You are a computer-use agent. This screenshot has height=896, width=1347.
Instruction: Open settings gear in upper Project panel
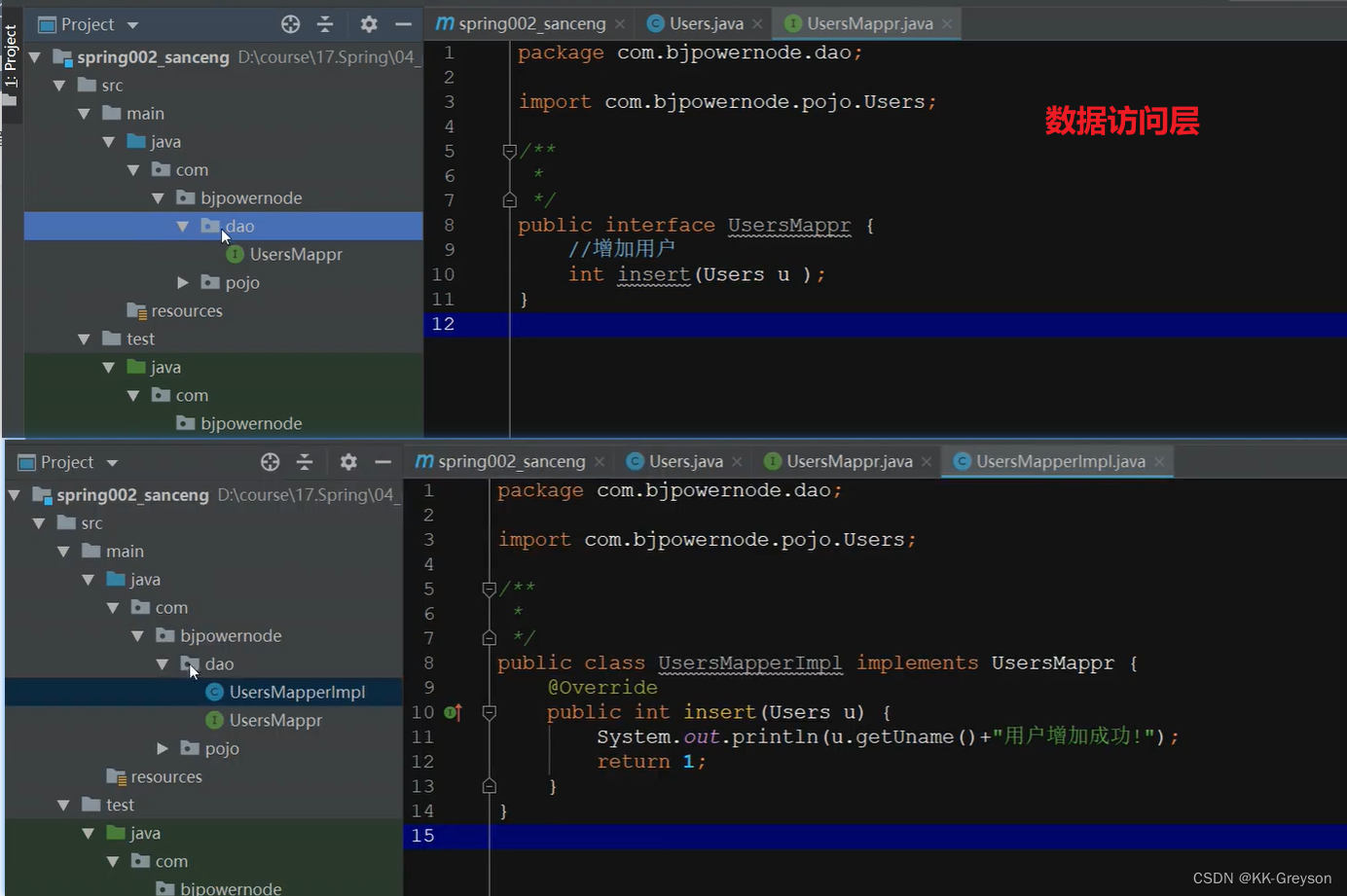click(x=369, y=24)
